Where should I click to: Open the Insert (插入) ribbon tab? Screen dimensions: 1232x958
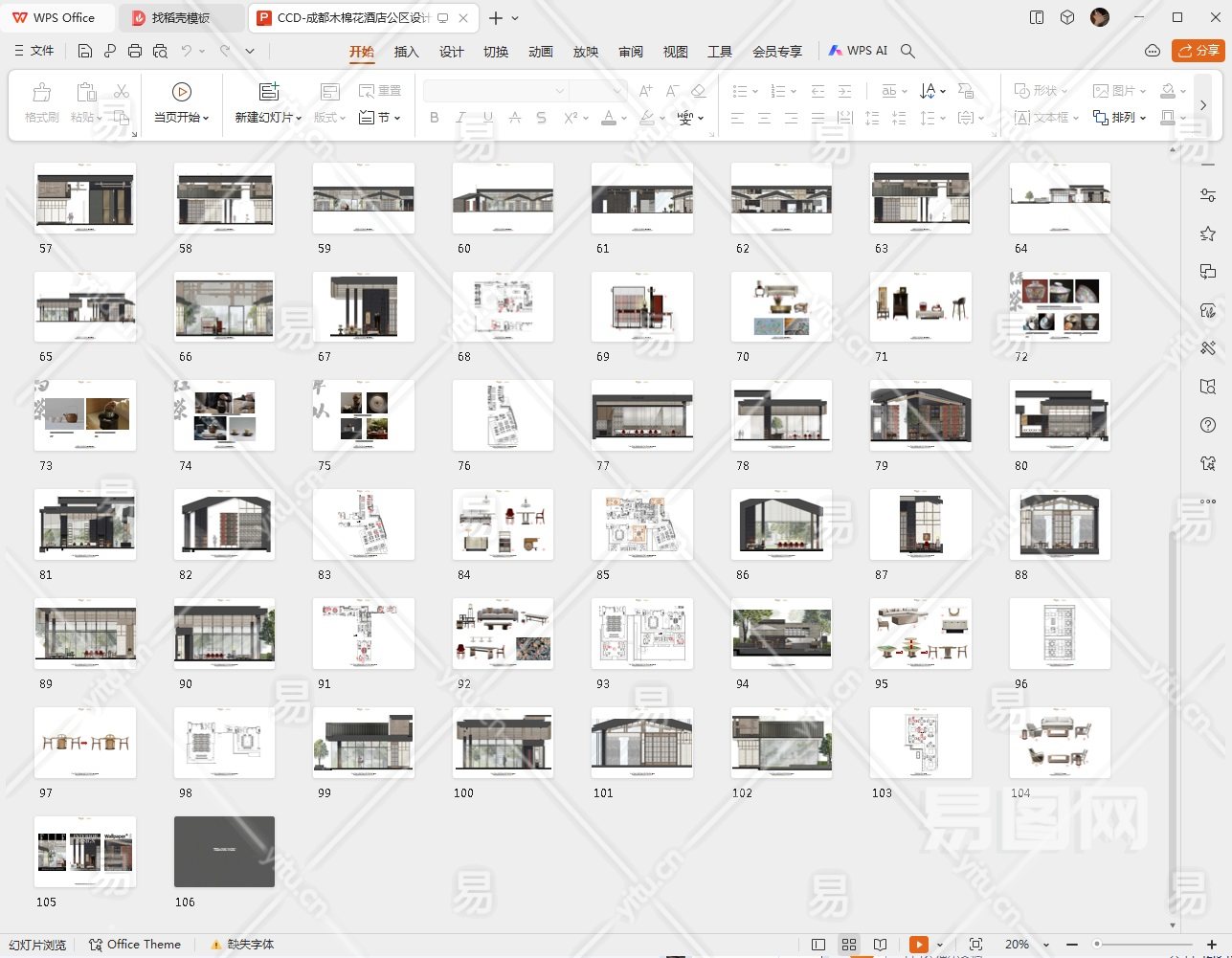[407, 52]
